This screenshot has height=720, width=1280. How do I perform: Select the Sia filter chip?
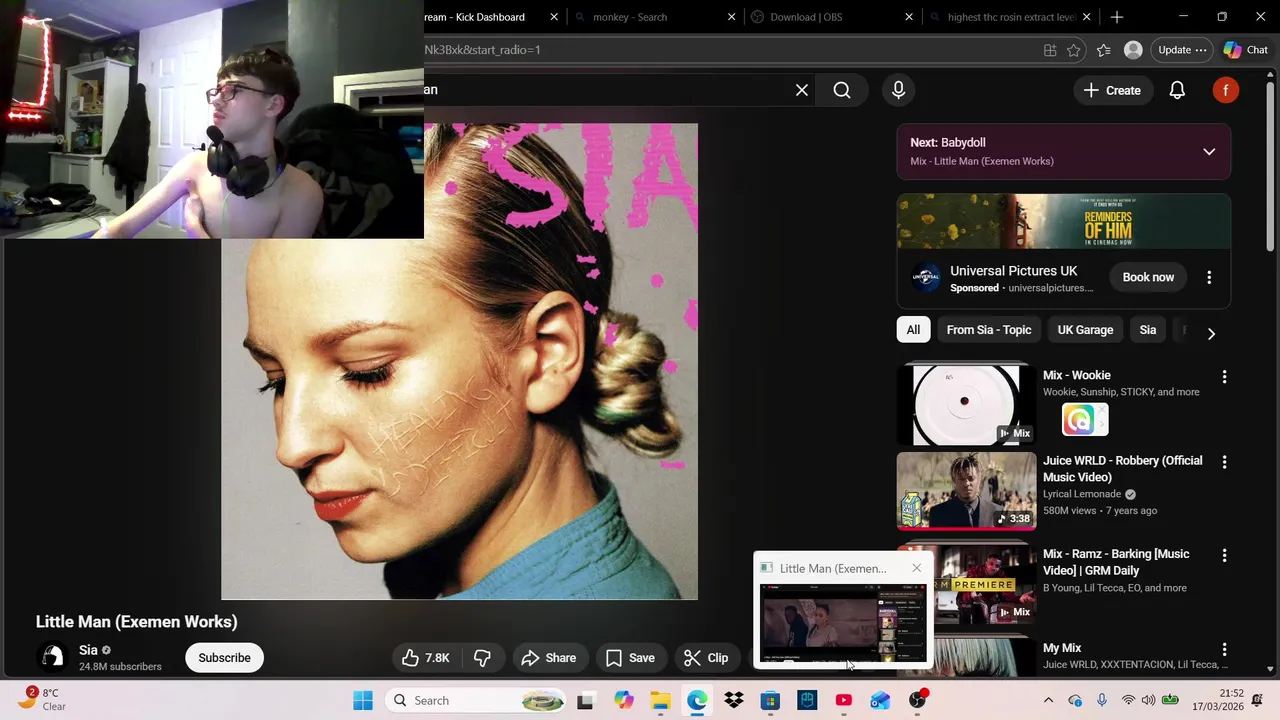pyautogui.click(x=1148, y=330)
